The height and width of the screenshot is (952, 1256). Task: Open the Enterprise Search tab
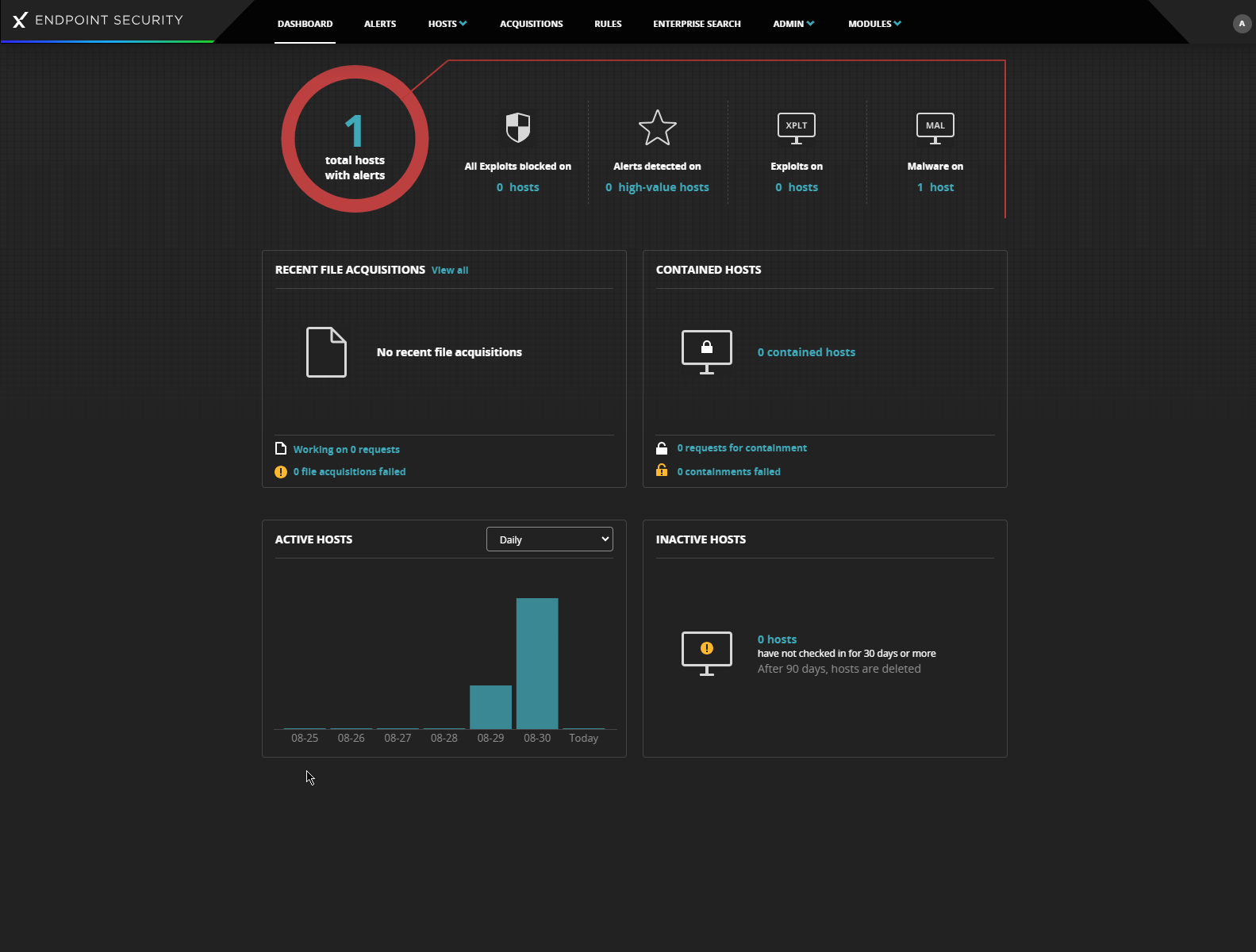[x=697, y=24]
